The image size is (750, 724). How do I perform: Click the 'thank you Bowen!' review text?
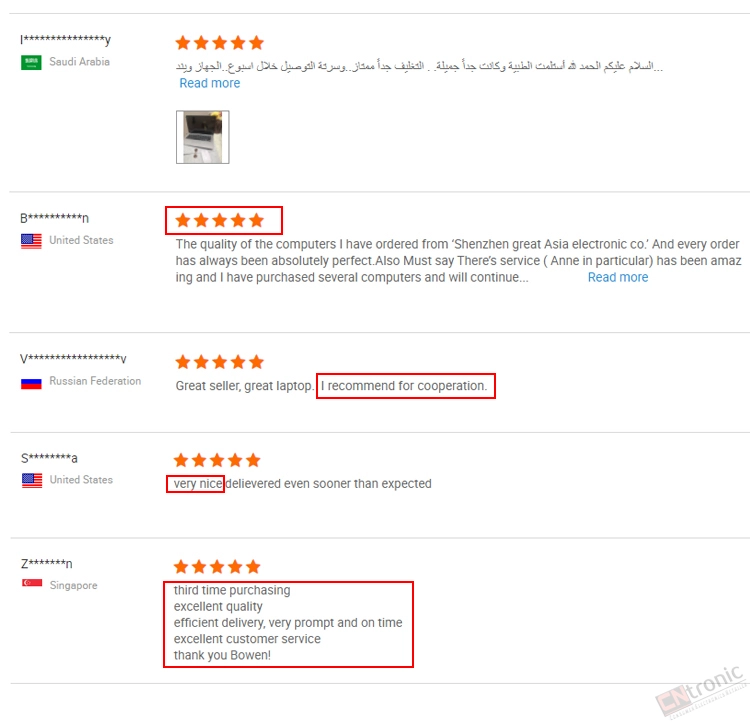click(222, 655)
